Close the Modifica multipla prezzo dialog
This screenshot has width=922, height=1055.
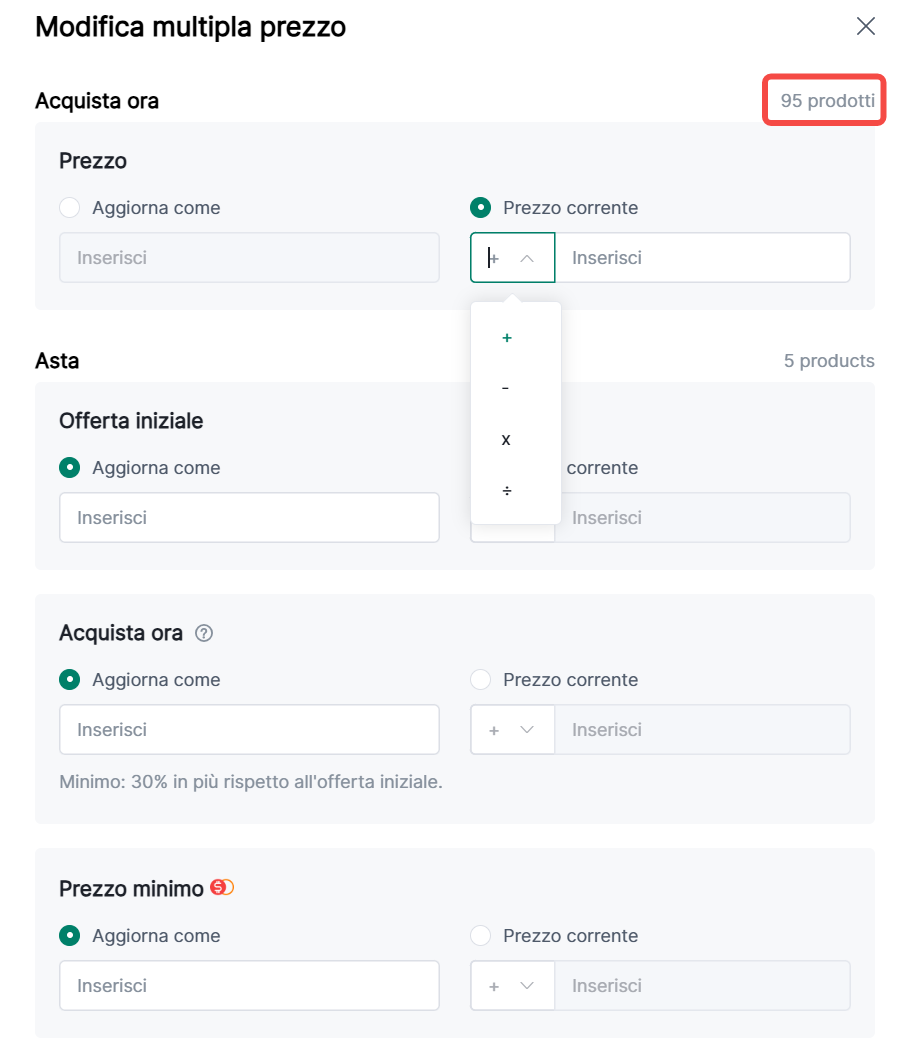click(866, 27)
